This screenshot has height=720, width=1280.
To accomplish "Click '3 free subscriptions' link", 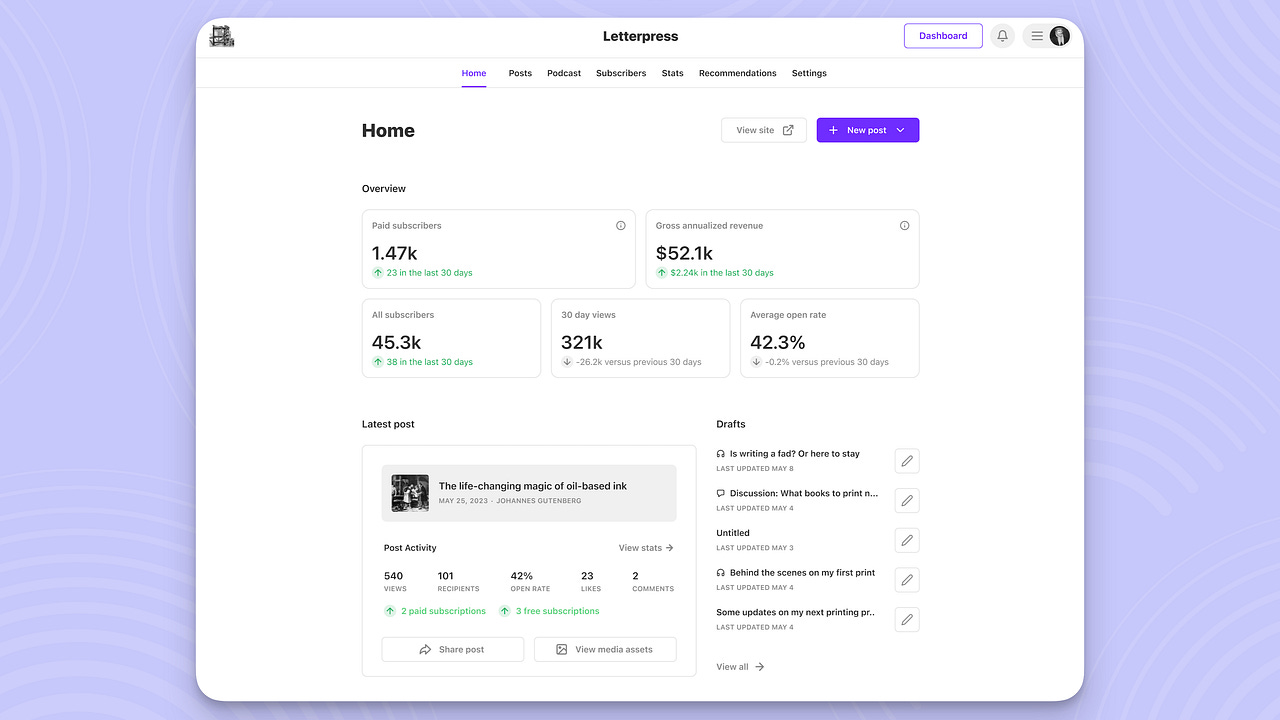I will [558, 611].
